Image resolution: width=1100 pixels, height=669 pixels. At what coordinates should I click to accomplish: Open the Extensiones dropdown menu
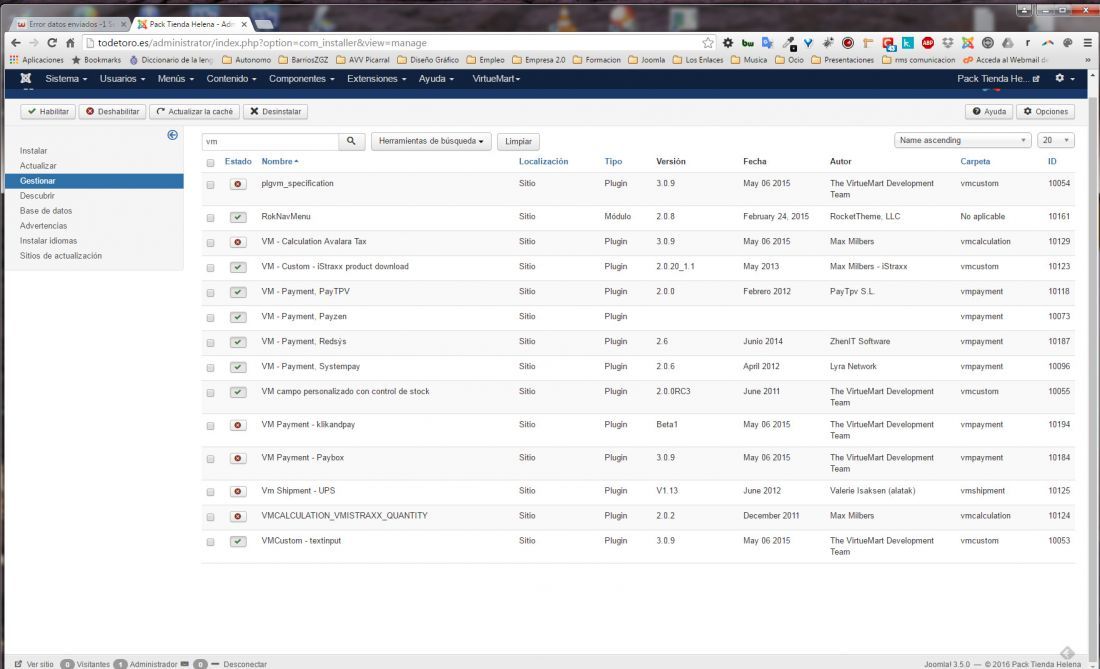tap(377, 79)
